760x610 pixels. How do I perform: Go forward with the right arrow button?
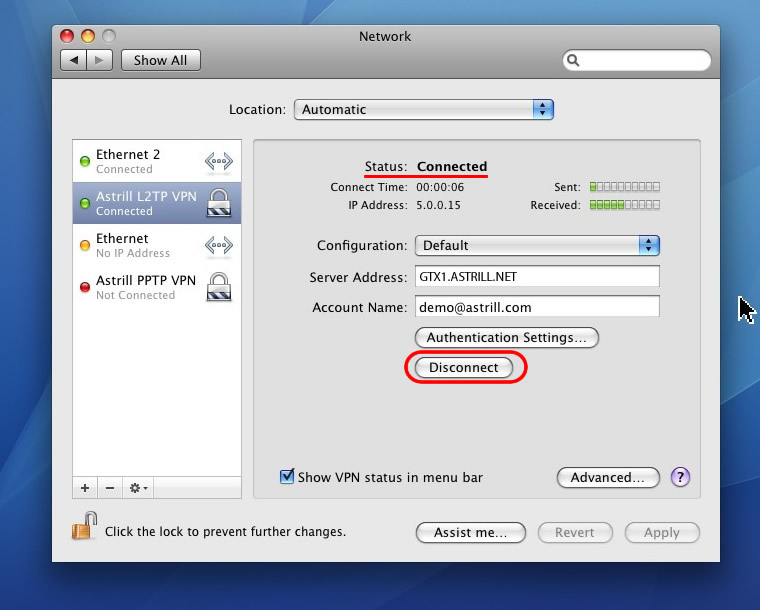100,60
